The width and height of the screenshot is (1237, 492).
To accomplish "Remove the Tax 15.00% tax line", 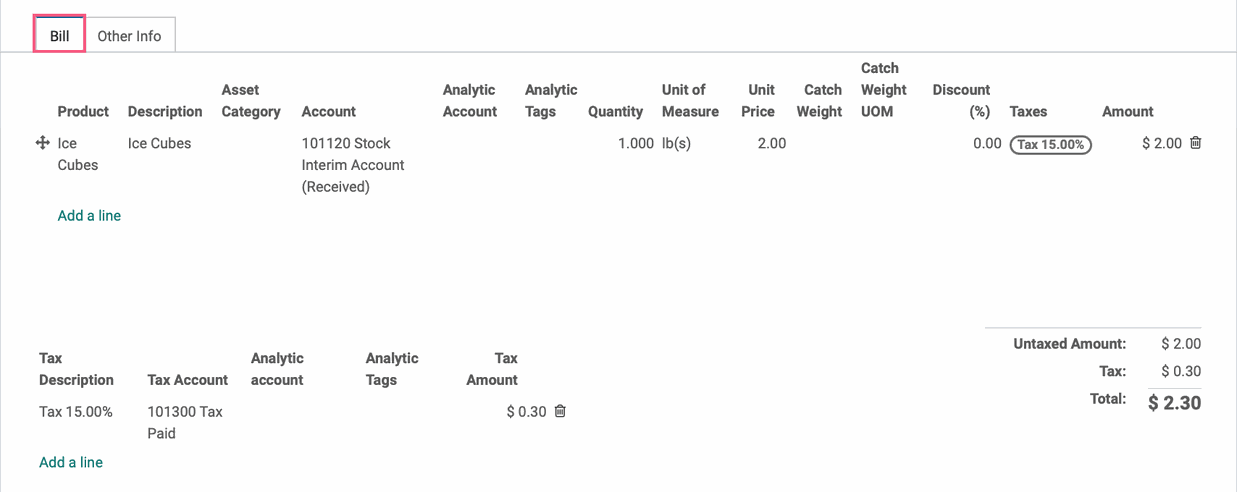I will [560, 411].
